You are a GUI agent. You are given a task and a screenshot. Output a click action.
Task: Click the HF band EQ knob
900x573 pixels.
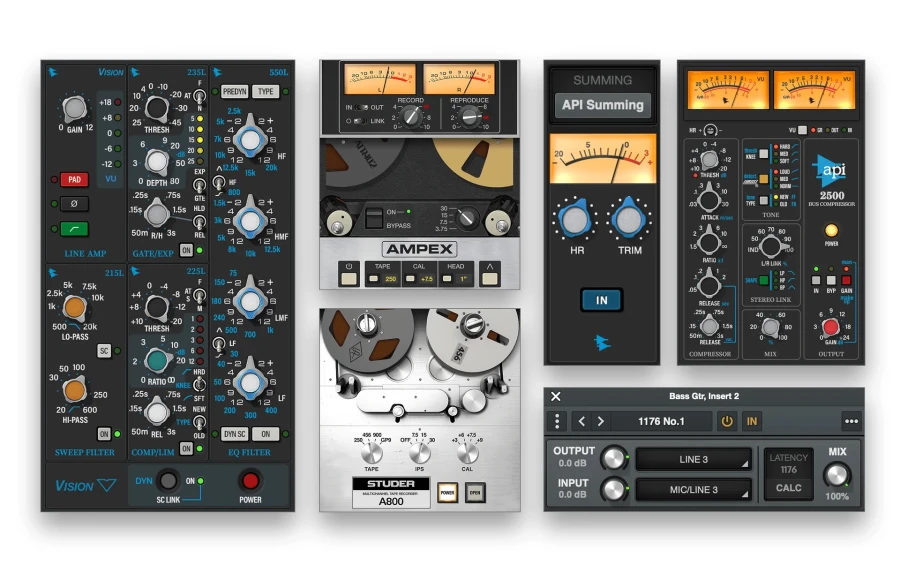pyautogui.click(x=250, y=139)
